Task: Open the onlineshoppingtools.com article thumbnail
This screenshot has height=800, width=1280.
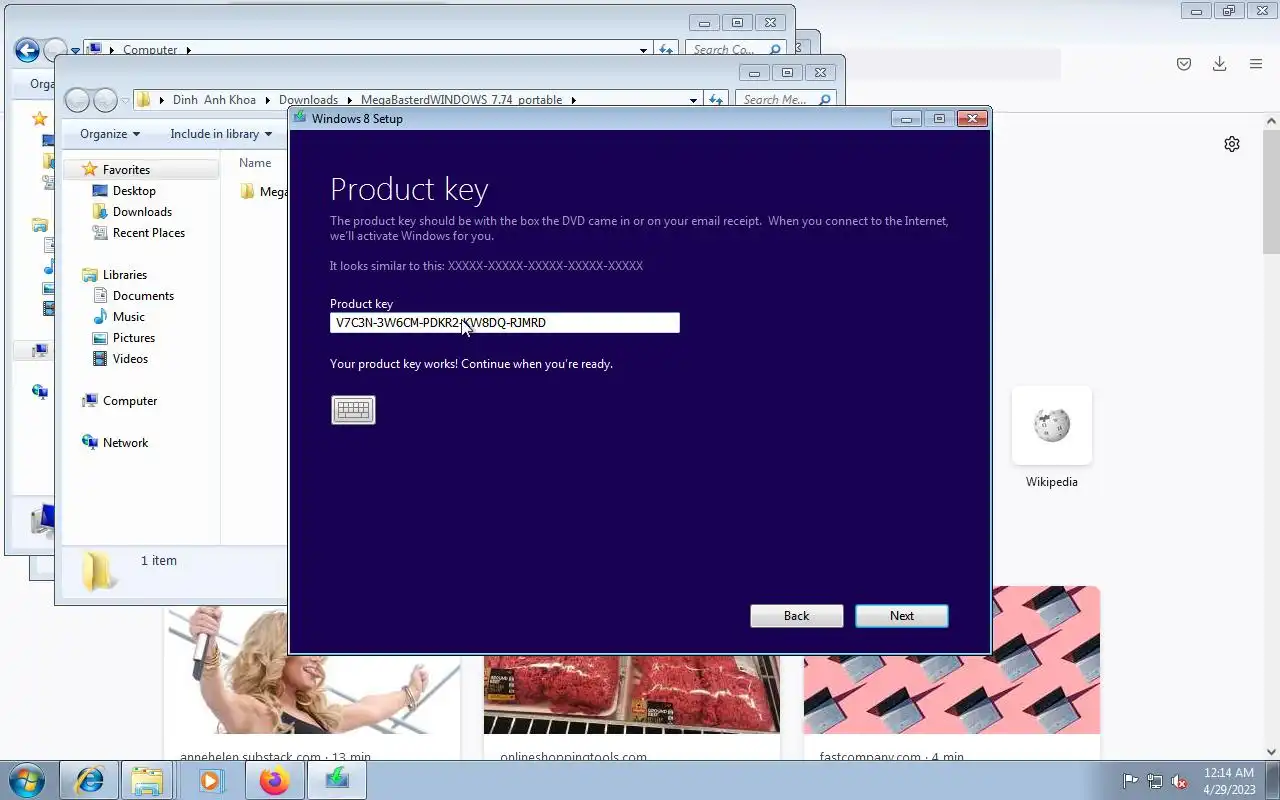Action: tap(632, 694)
